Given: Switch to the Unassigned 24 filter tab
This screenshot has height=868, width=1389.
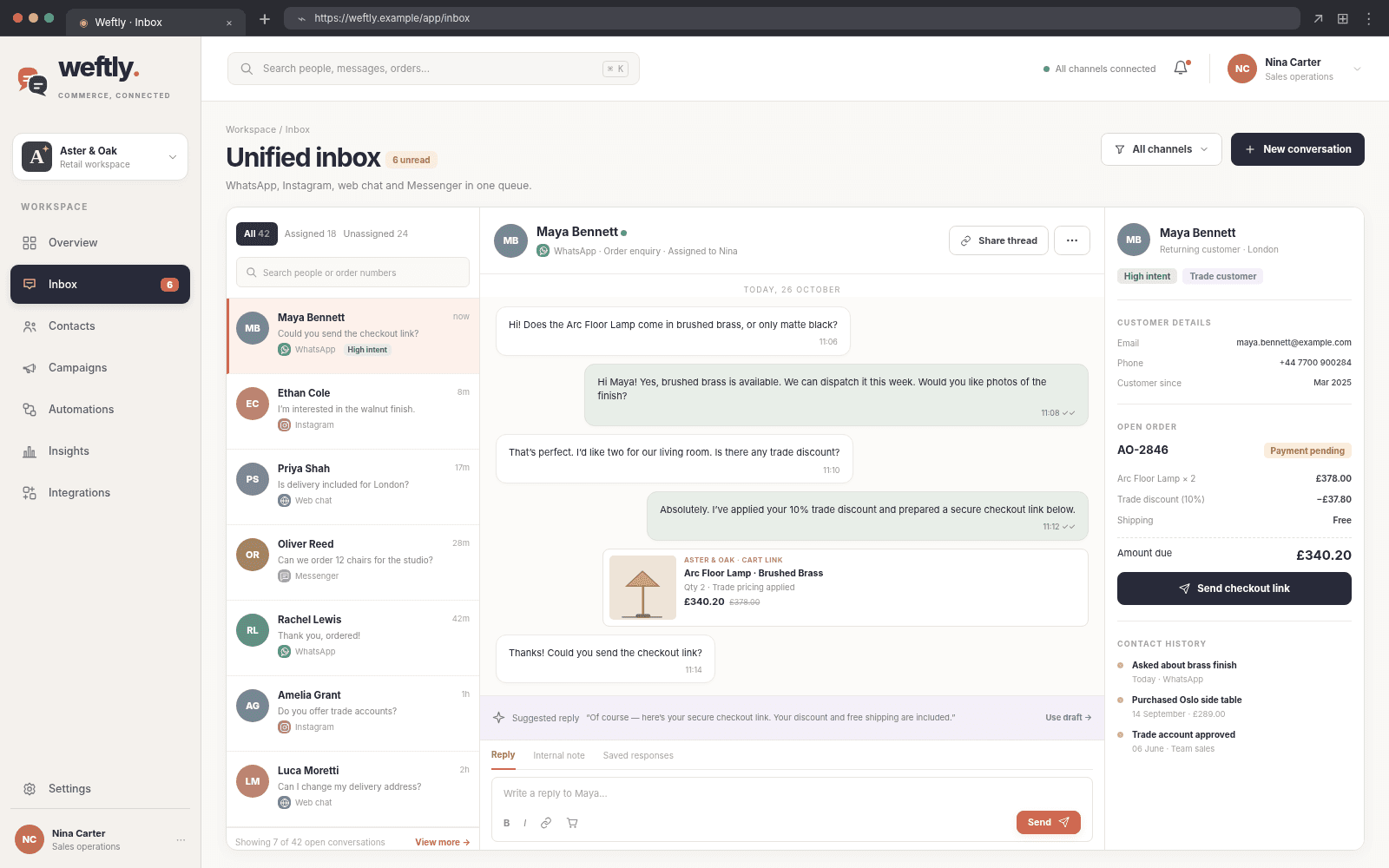Looking at the screenshot, I should click(x=375, y=233).
